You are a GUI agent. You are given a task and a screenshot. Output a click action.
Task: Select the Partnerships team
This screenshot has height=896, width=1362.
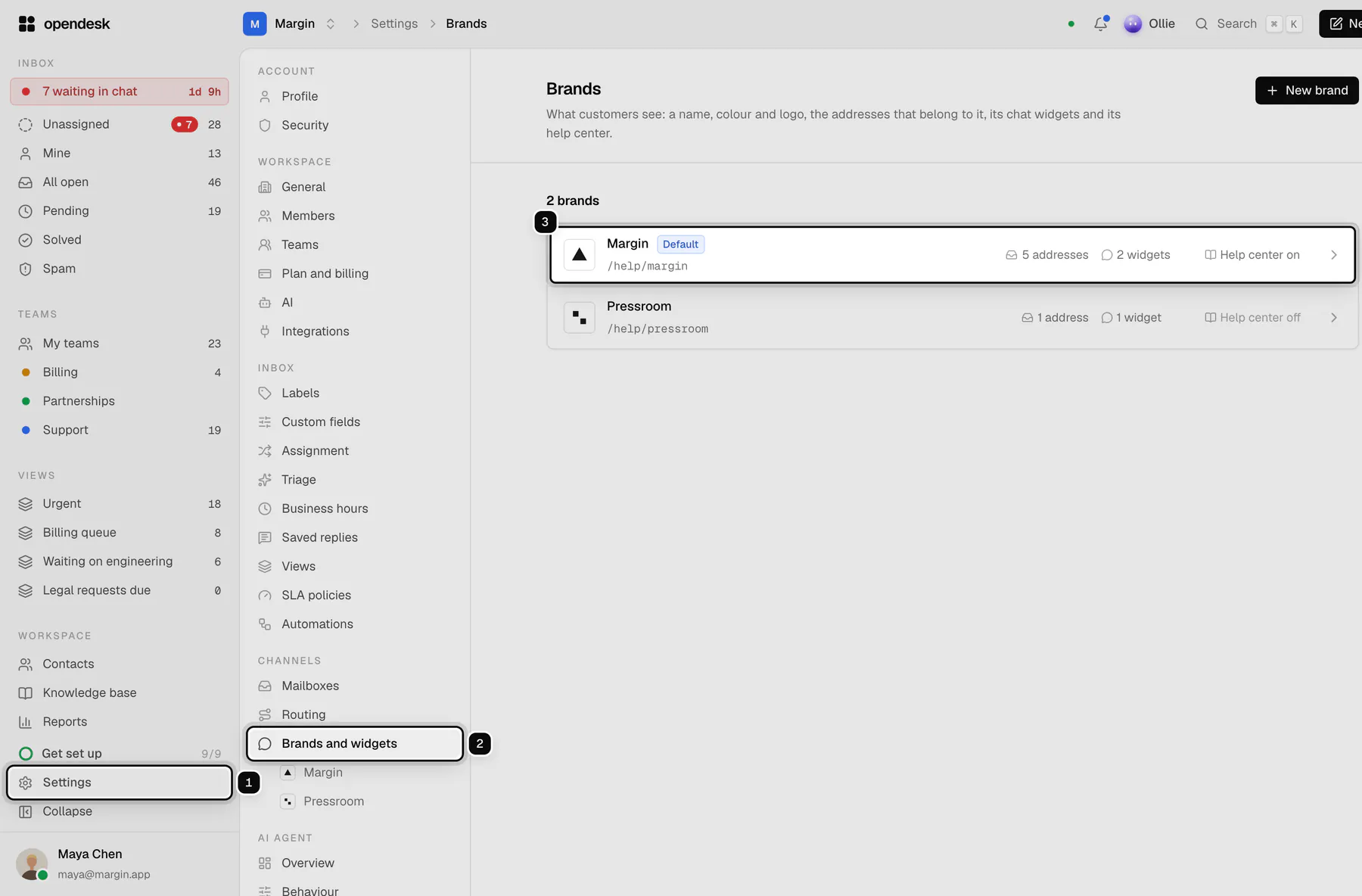pyautogui.click(x=120, y=401)
